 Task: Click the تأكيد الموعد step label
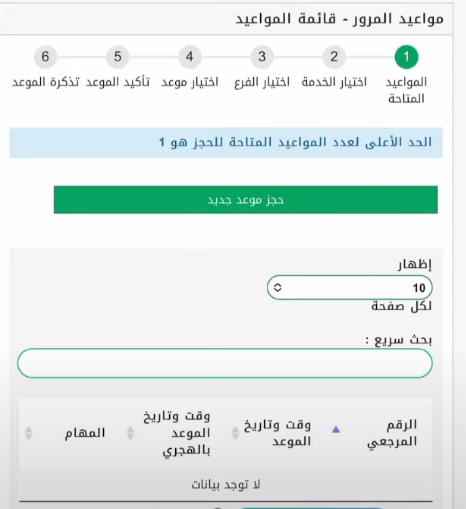tap(118, 82)
